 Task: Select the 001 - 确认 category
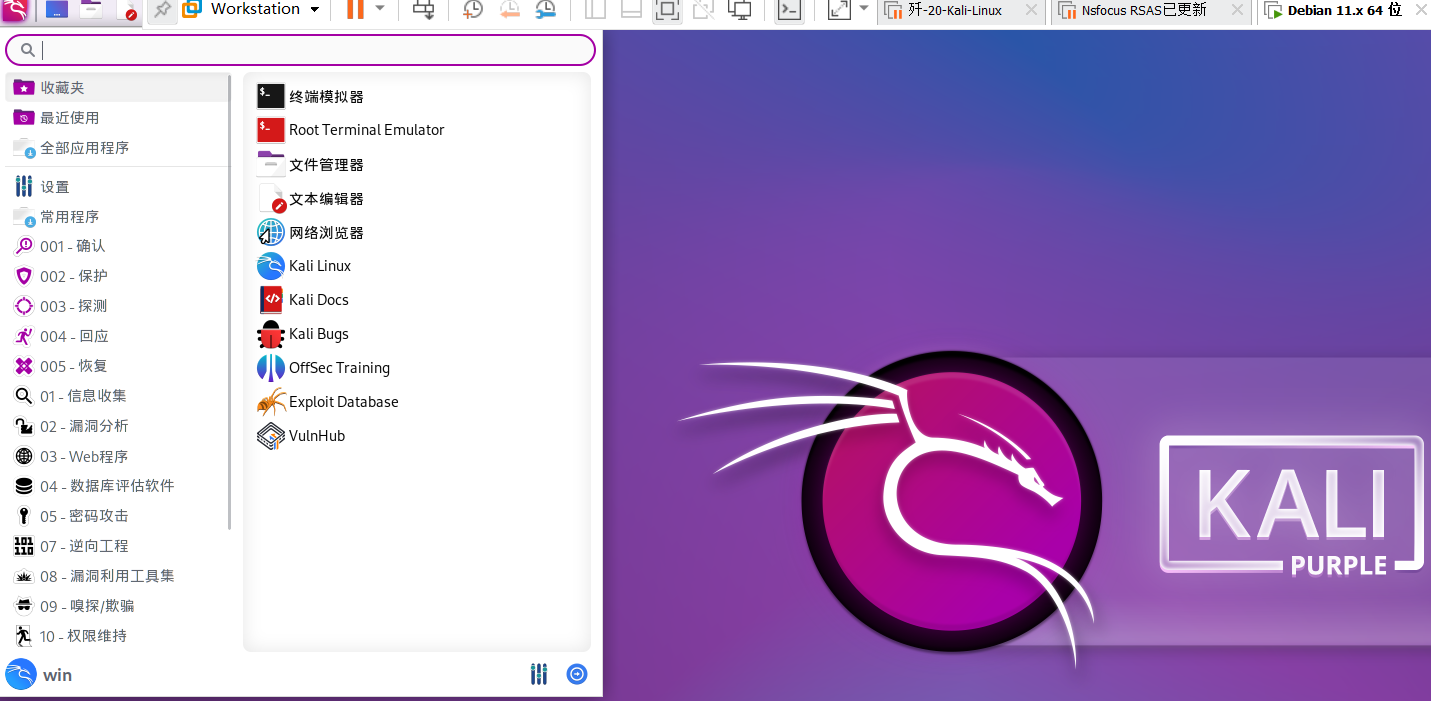tap(118, 246)
